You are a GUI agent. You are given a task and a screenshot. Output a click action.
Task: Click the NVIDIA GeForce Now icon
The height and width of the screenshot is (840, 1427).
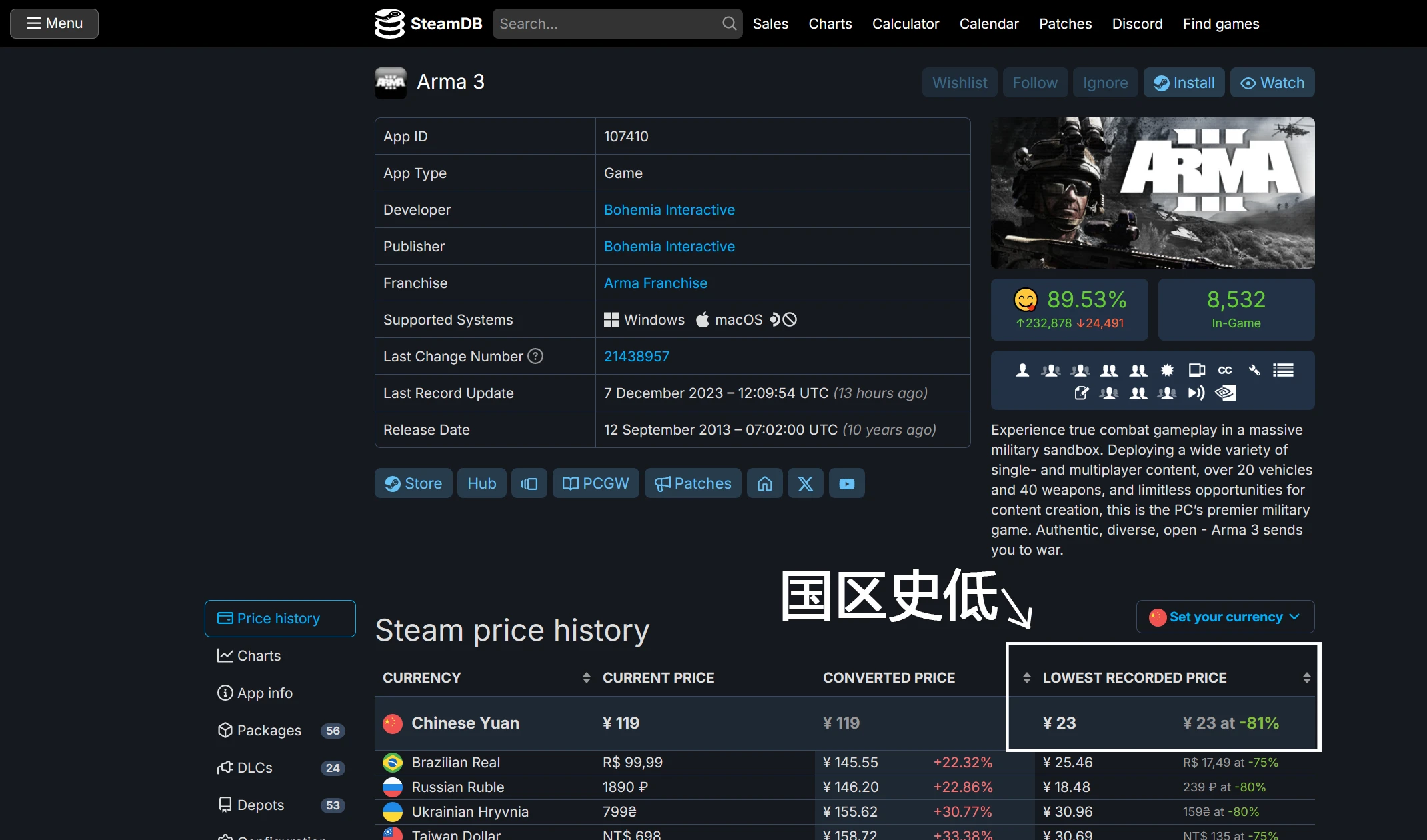[1224, 393]
